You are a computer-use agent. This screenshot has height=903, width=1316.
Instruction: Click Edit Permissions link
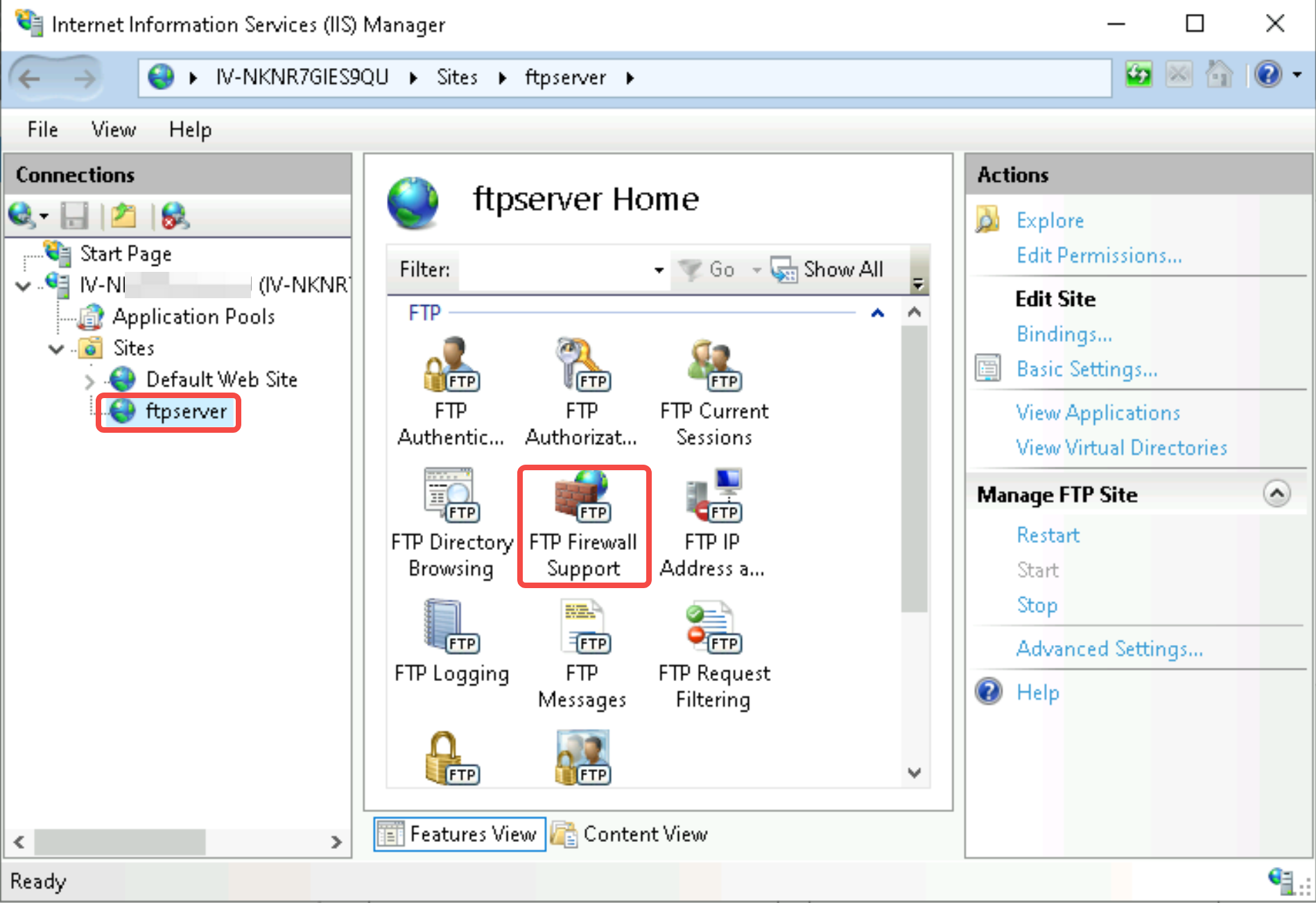tap(1099, 255)
